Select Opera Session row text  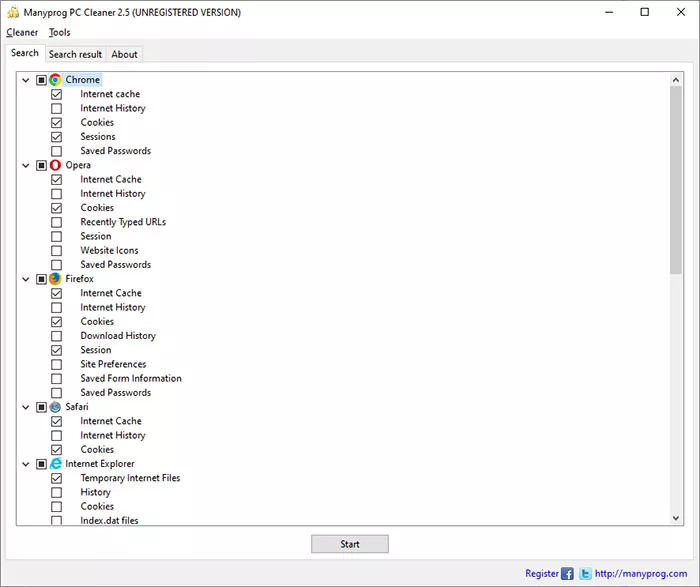click(96, 237)
